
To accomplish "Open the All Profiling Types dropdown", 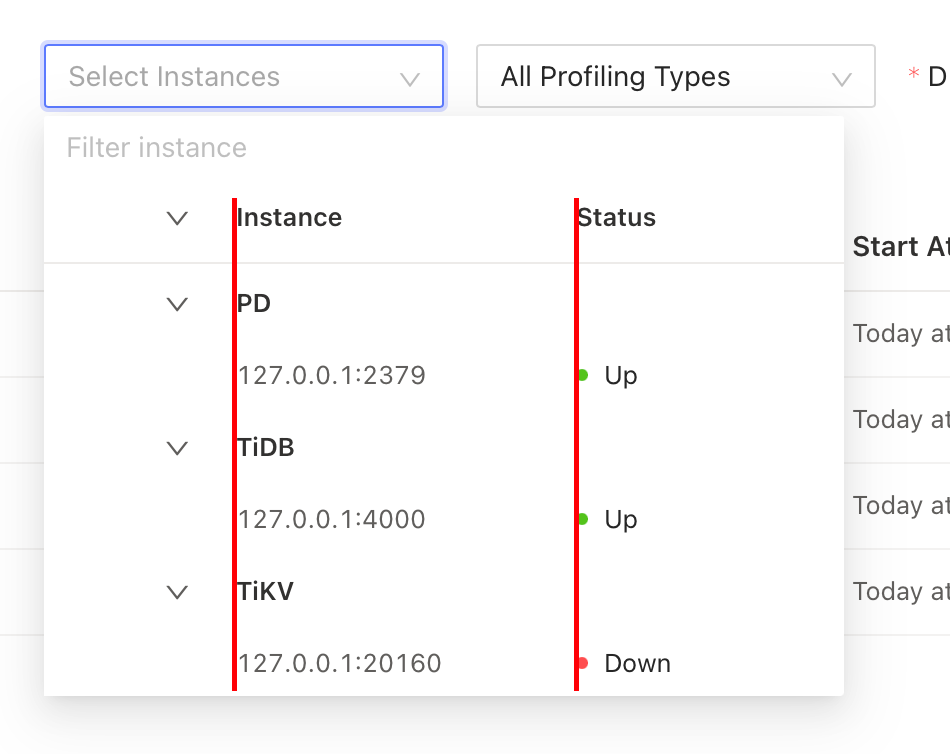I will (676, 76).
